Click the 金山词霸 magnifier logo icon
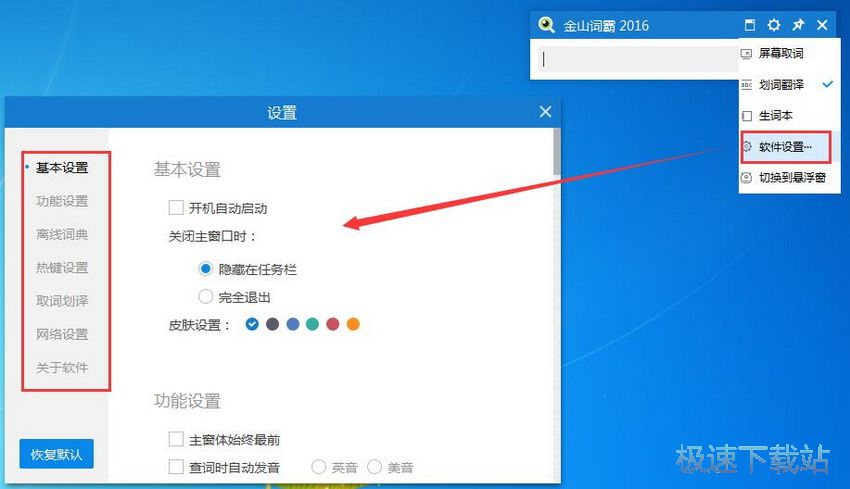 point(546,25)
